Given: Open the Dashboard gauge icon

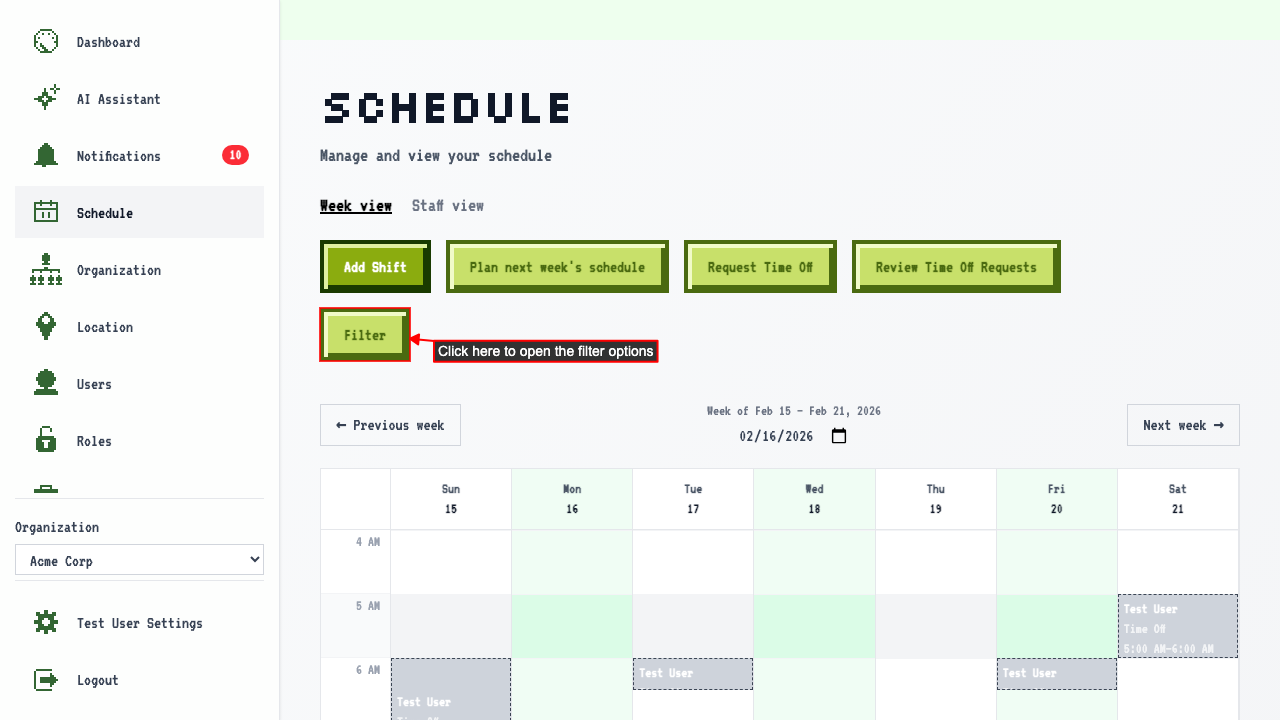Looking at the screenshot, I should tap(46, 41).
